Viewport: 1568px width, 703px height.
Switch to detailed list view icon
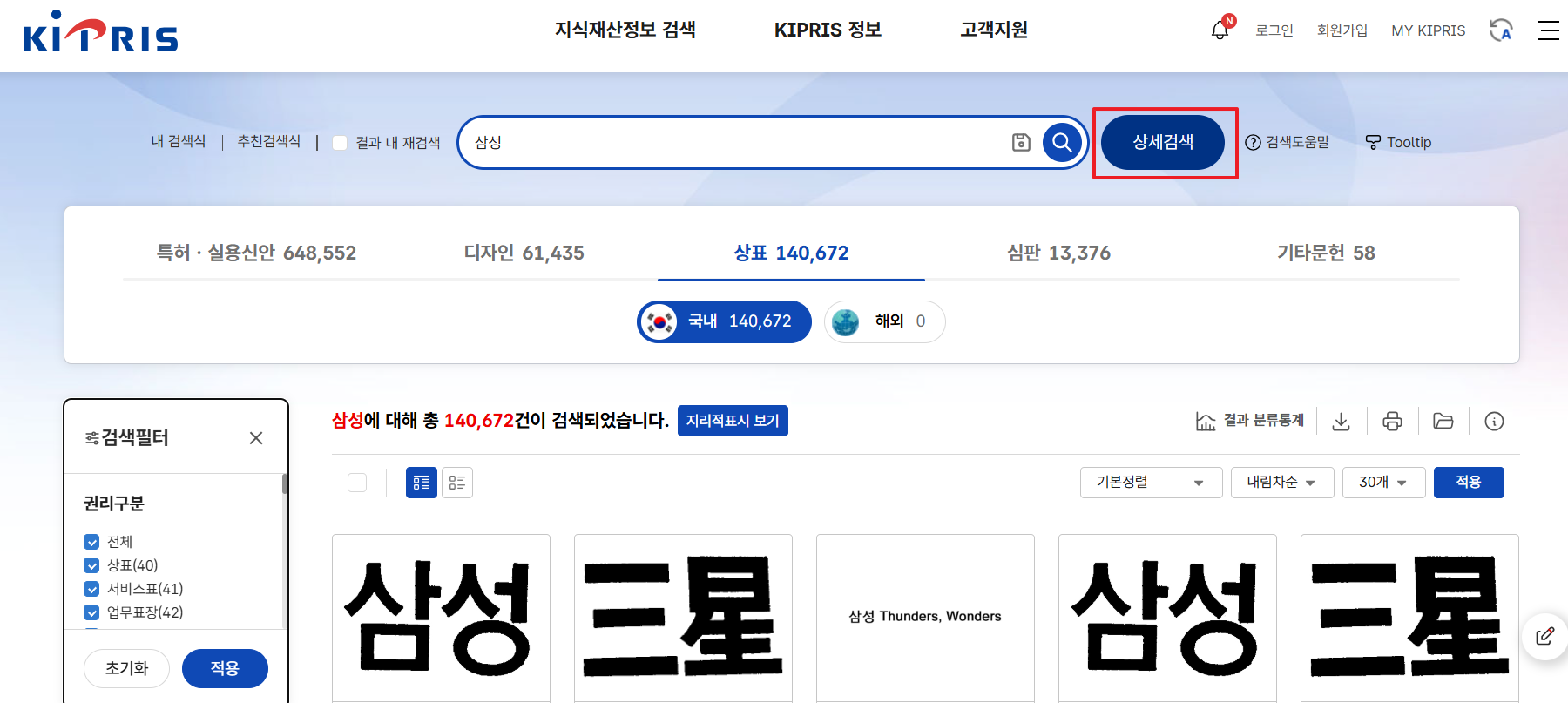point(422,483)
